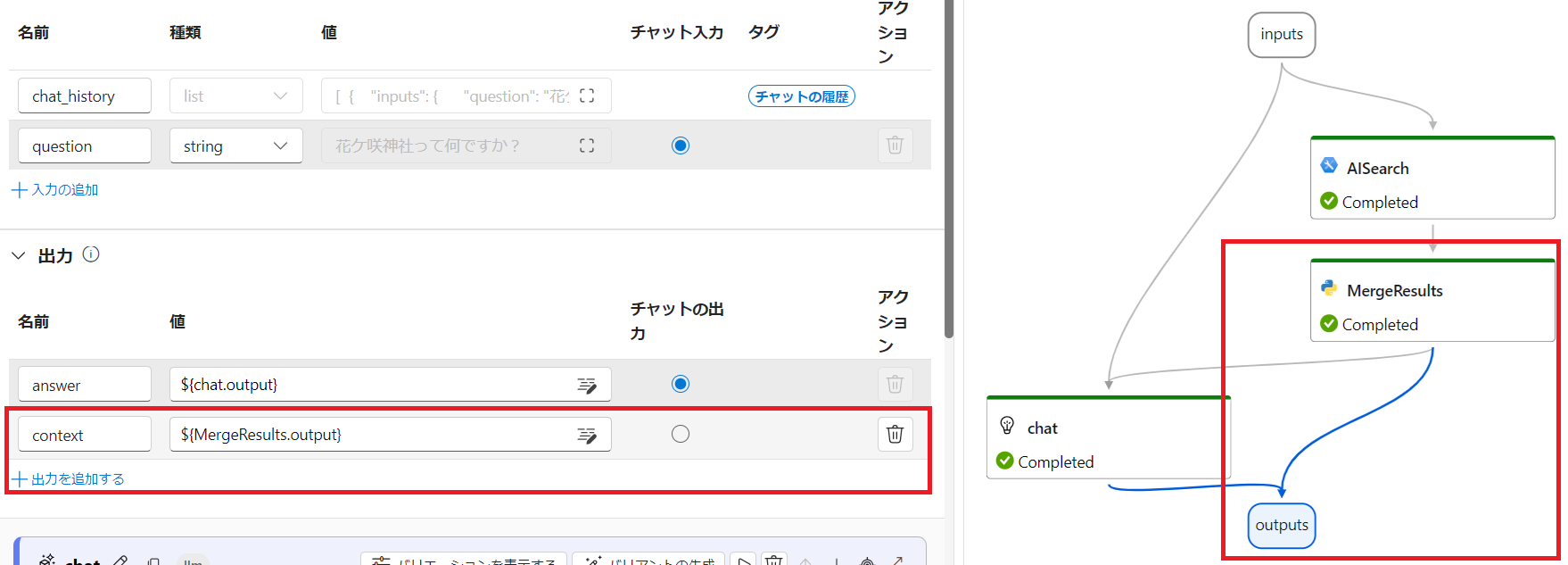
Task: Edit the context output name field
Action: pos(85,435)
